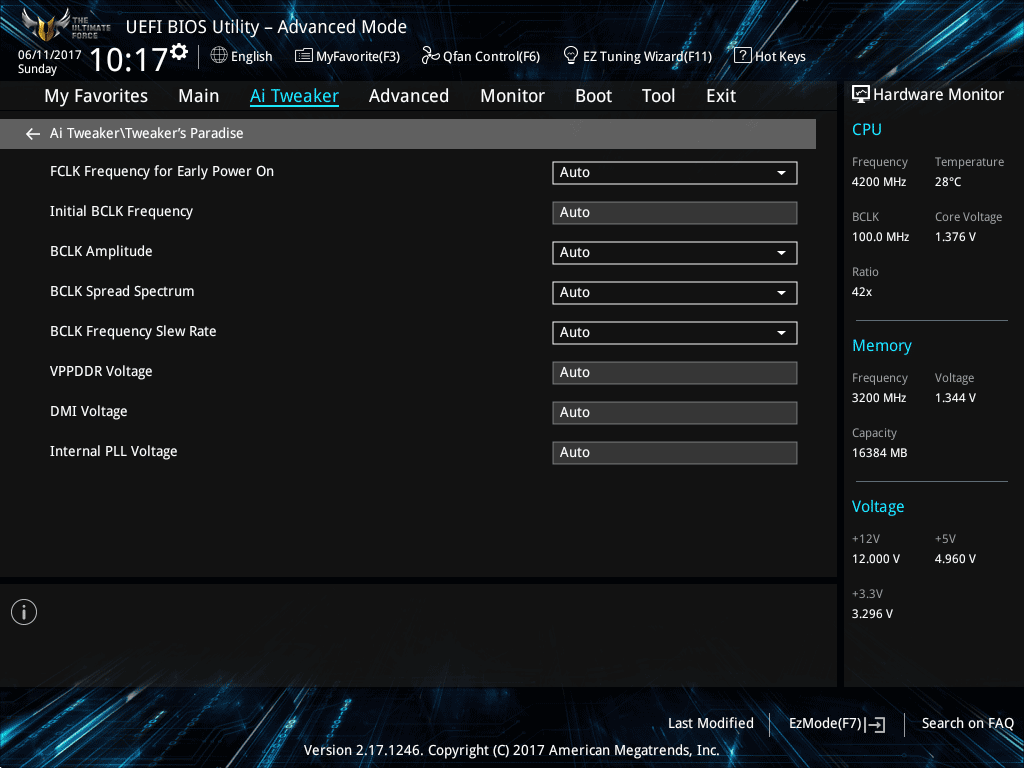This screenshot has width=1024, height=768.
Task: Expand FCLK Frequency for Early Power On dropdown
Action: [x=675, y=172]
